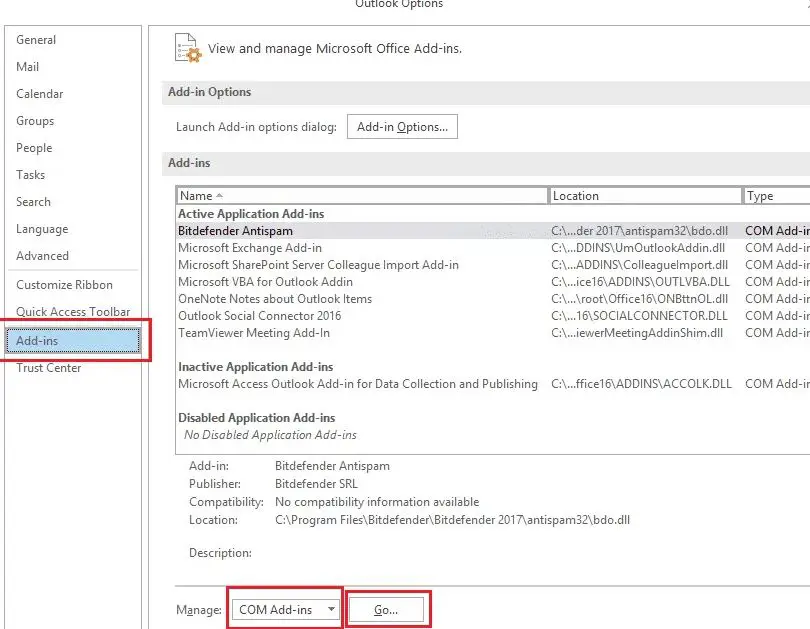Screen dimensions: 810x629
Task: Click the Bitdefender SRL publisher value
Action: click(316, 484)
